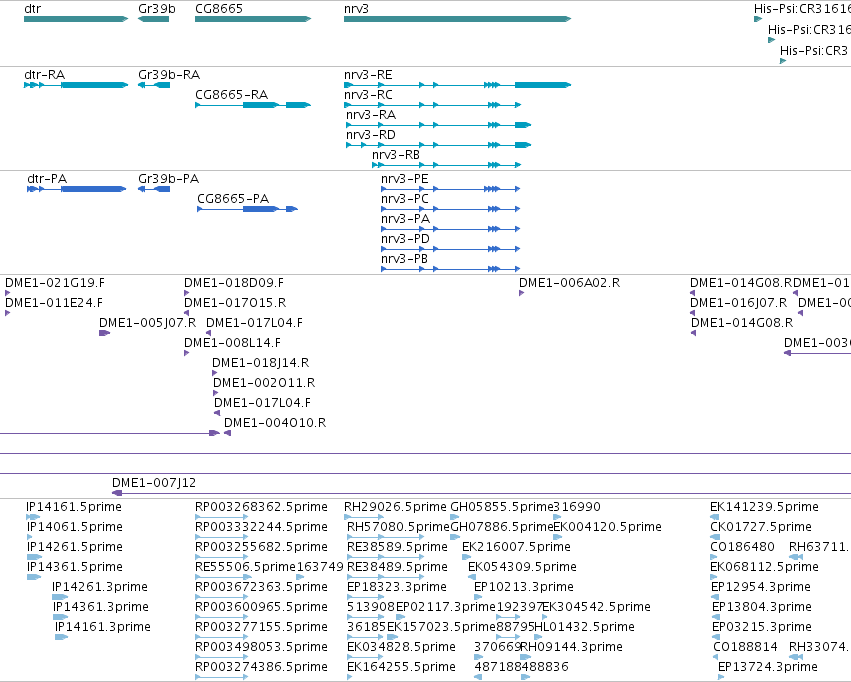Click the nrv3-RC transcript label

pyautogui.click(x=368, y=95)
